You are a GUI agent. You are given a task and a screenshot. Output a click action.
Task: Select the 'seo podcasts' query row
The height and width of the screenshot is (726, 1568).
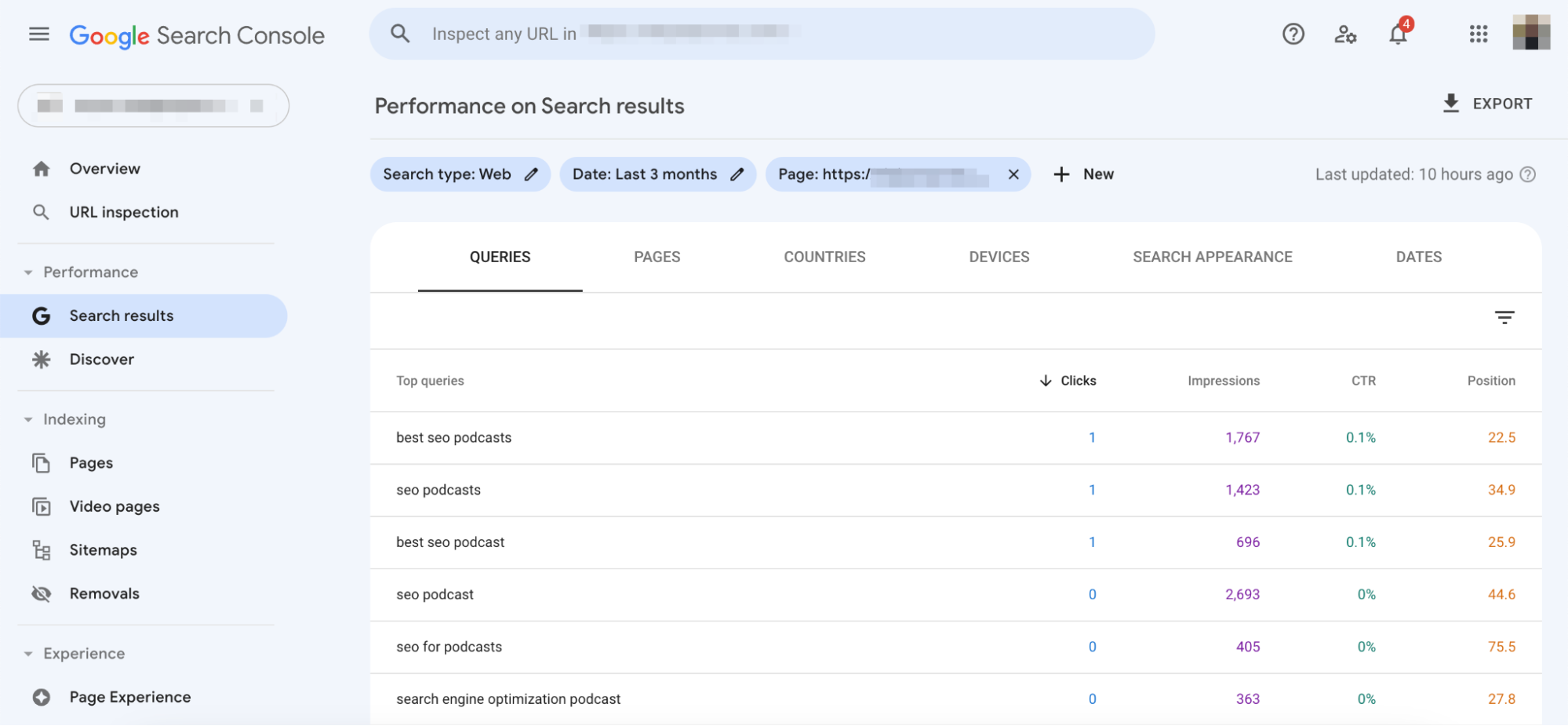click(x=955, y=490)
